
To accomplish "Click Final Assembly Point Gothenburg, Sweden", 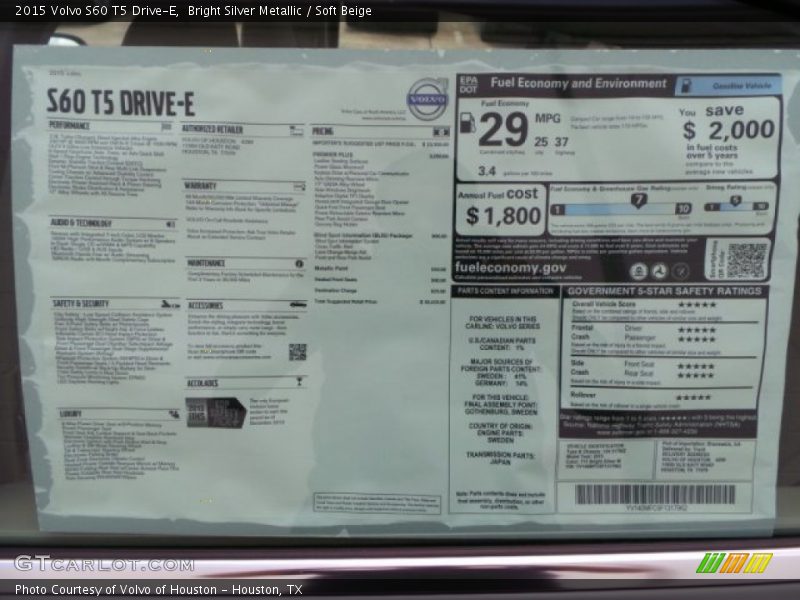I will 501,405.
